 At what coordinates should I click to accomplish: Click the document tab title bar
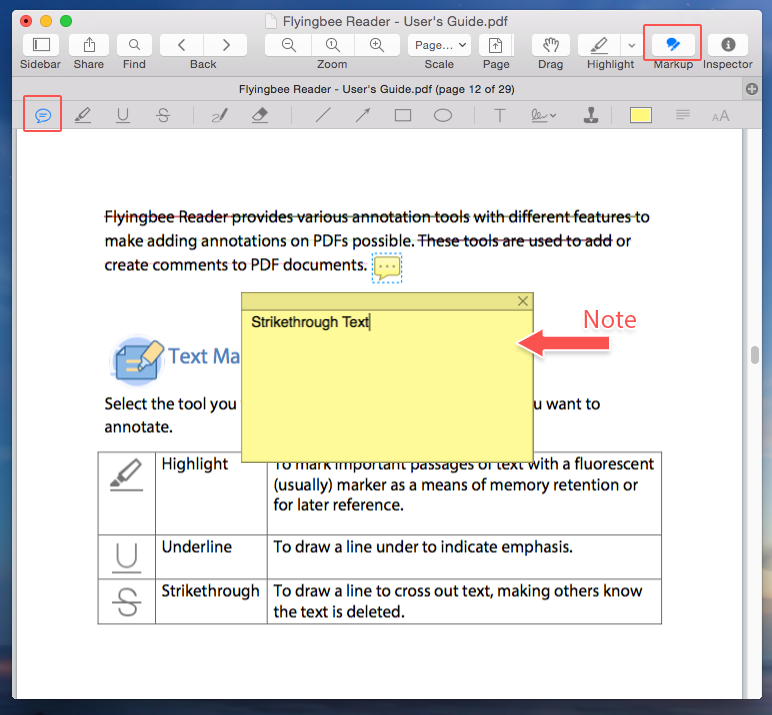[x=377, y=89]
